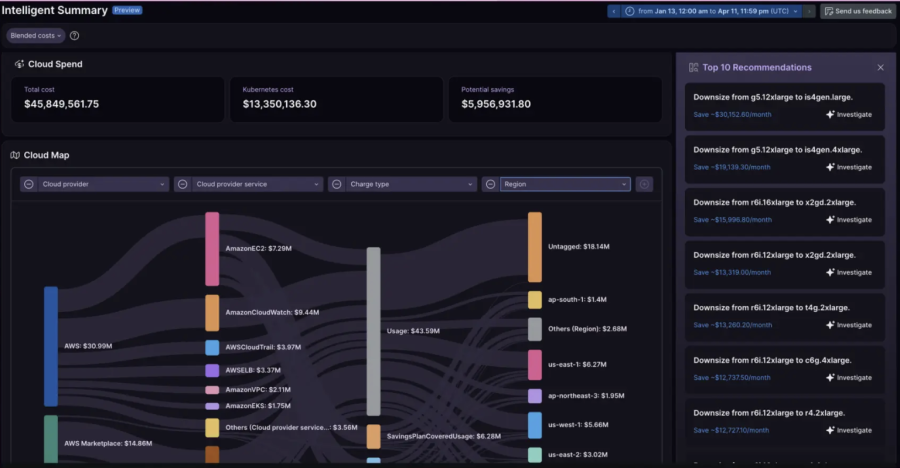Viewport: 900px width, 468px height.
Task: Select the AWS Marketplace node bar
Action: click(x=51, y=439)
